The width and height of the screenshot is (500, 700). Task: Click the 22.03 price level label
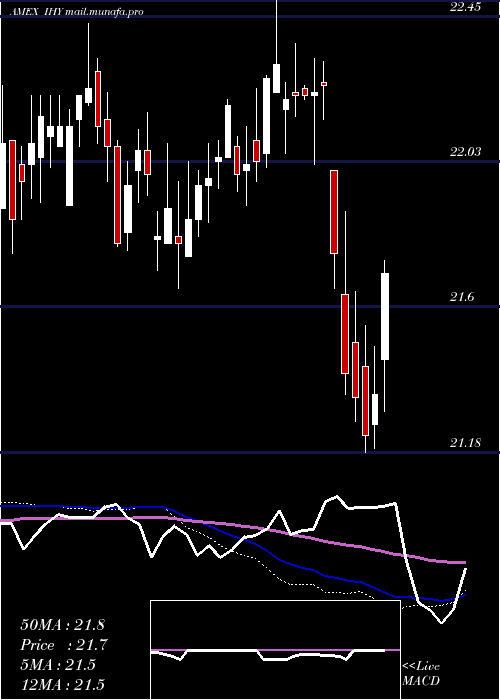coord(465,152)
